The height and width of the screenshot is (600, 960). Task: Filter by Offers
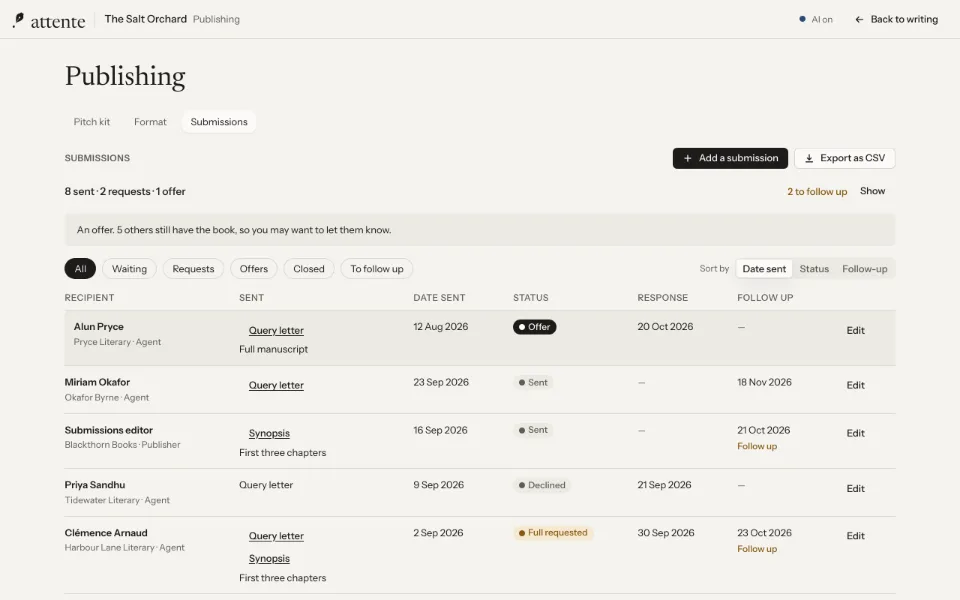click(x=253, y=269)
